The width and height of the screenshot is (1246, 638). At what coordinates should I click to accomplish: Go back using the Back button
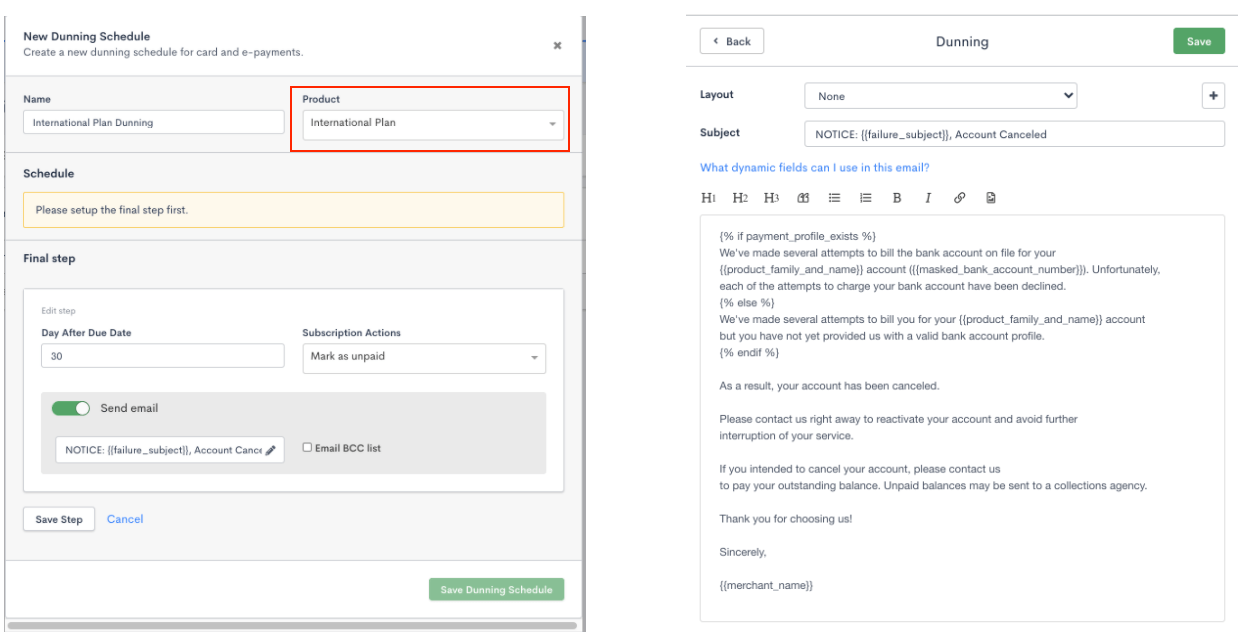pyautogui.click(x=732, y=41)
